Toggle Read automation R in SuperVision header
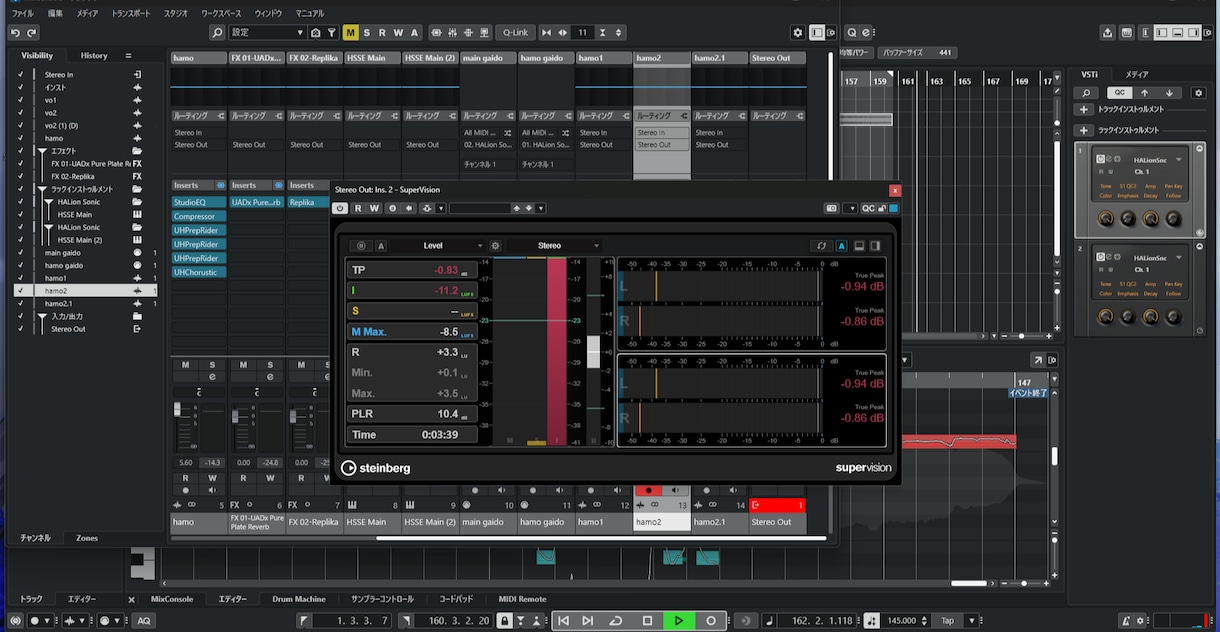 coord(358,208)
